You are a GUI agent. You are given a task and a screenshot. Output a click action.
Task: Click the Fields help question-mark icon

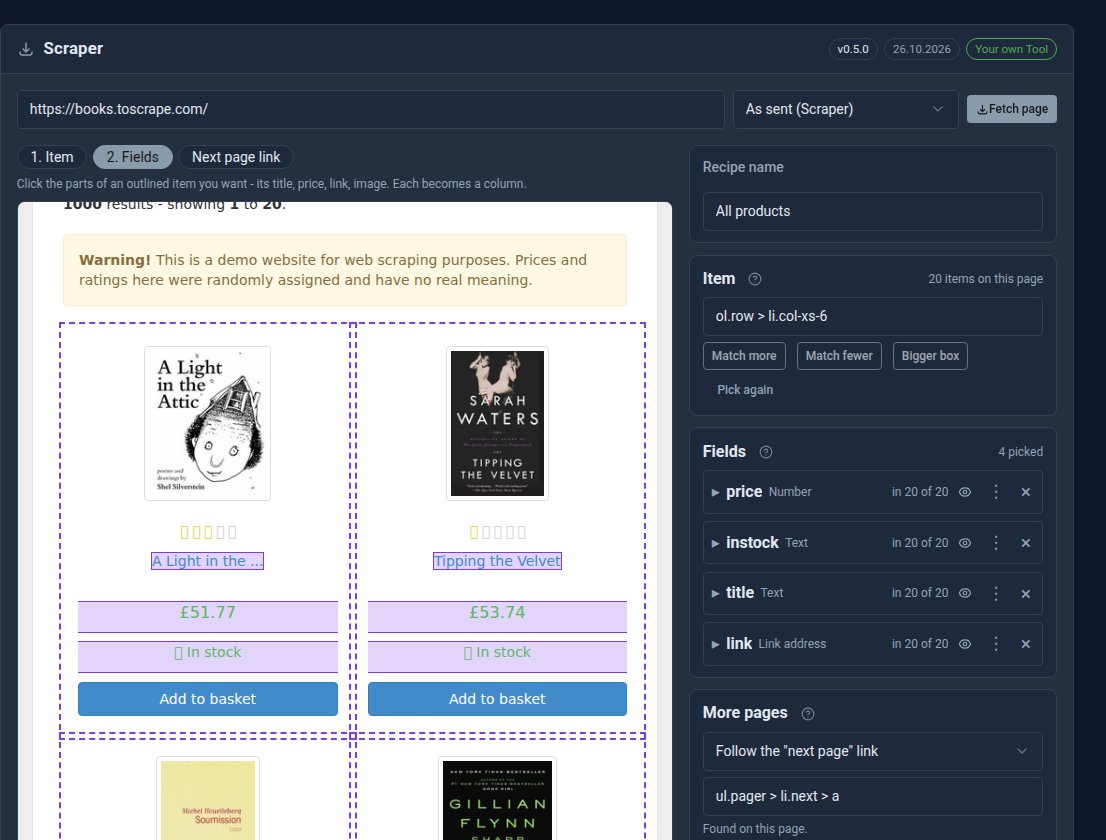[766, 452]
